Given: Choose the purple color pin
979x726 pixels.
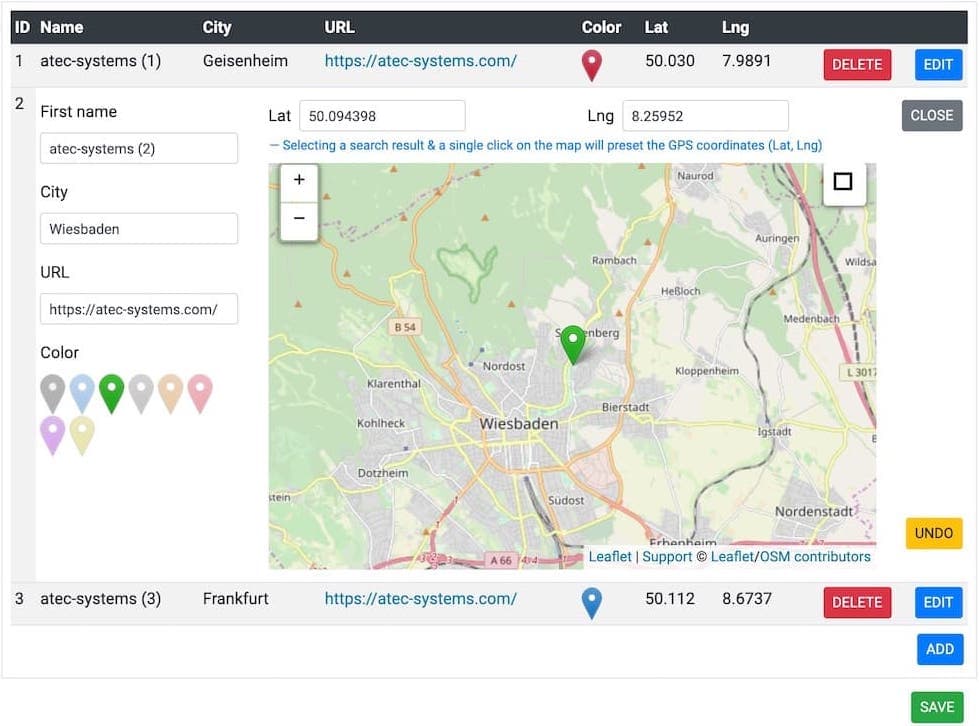Looking at the screenshot, I should click(53, 435).
